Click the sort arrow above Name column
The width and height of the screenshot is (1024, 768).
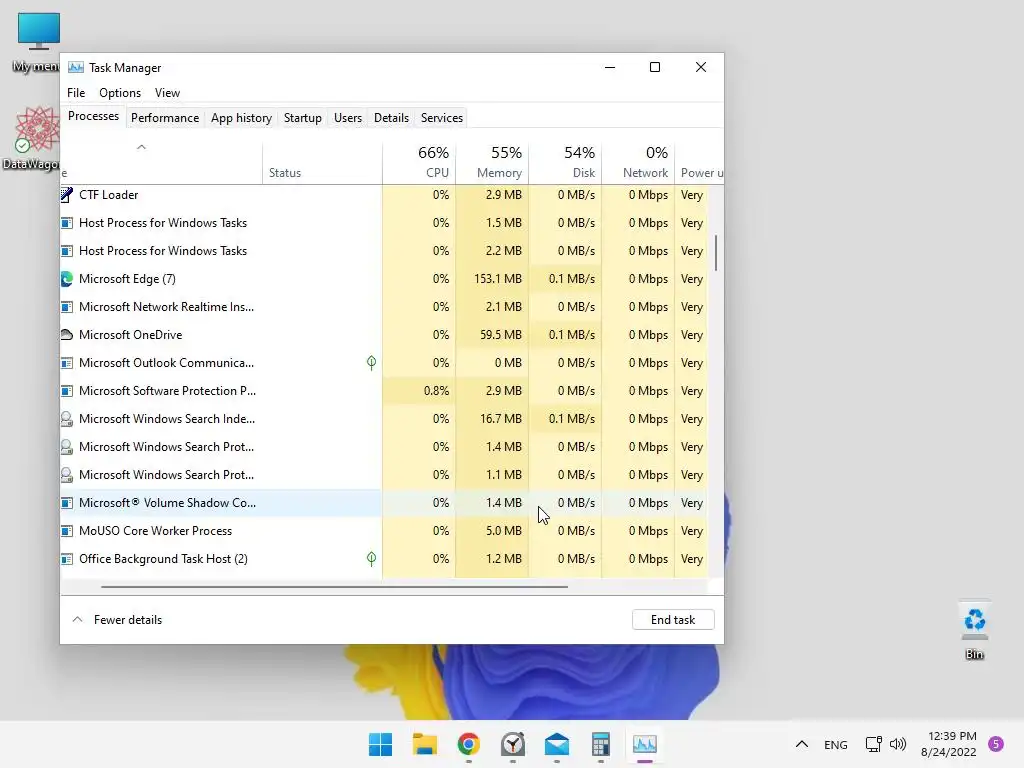[x=141, y=147]
